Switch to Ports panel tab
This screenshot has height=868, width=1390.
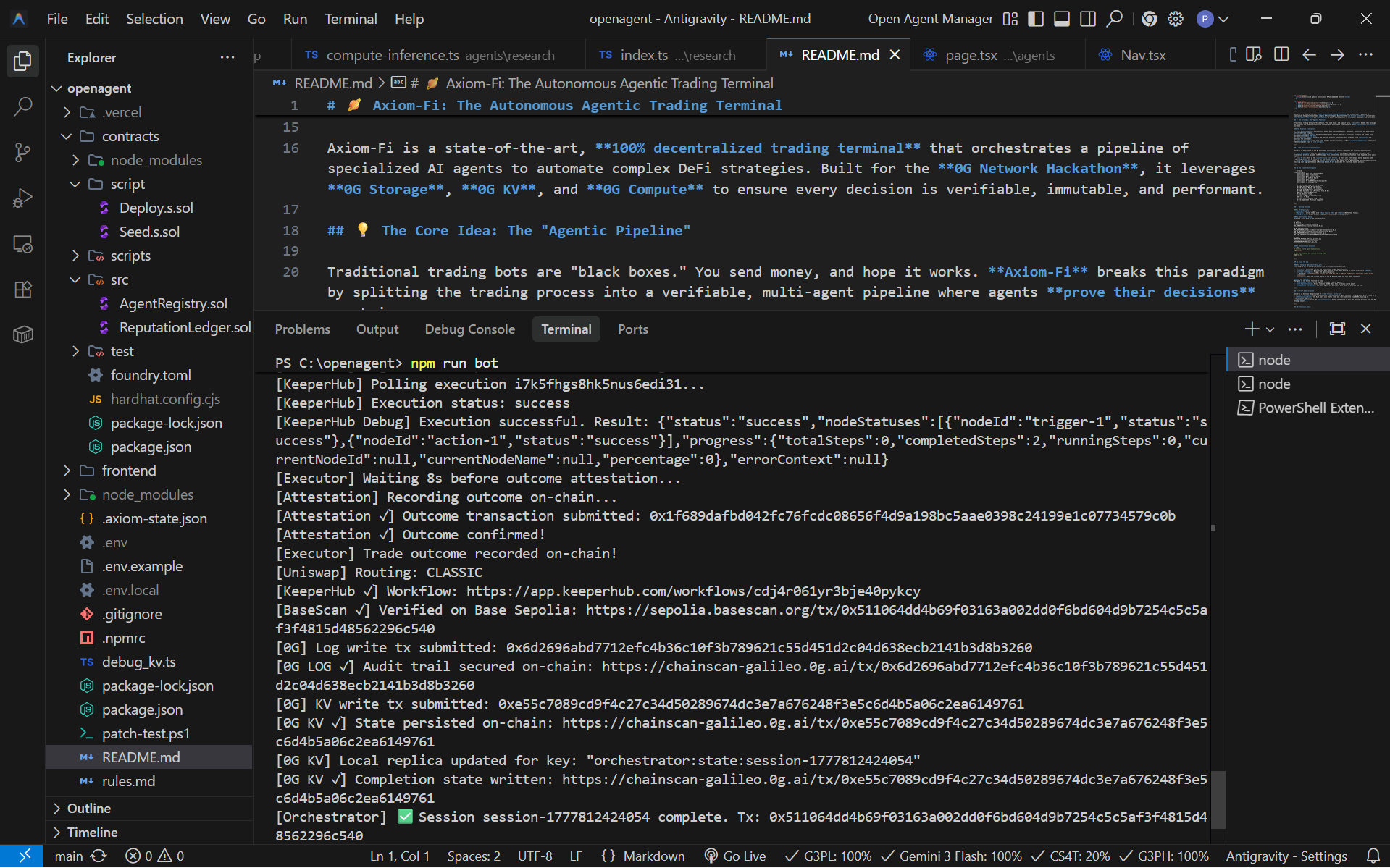(x=632, y=329)
